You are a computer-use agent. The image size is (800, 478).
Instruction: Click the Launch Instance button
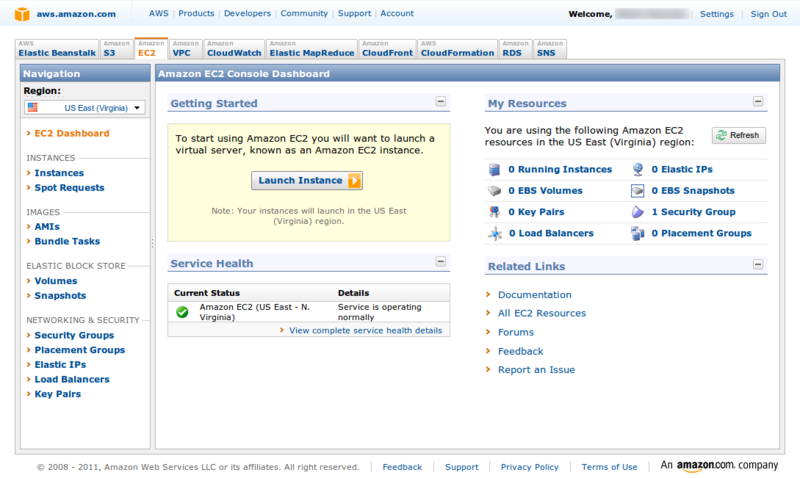(x=307, y=181)
